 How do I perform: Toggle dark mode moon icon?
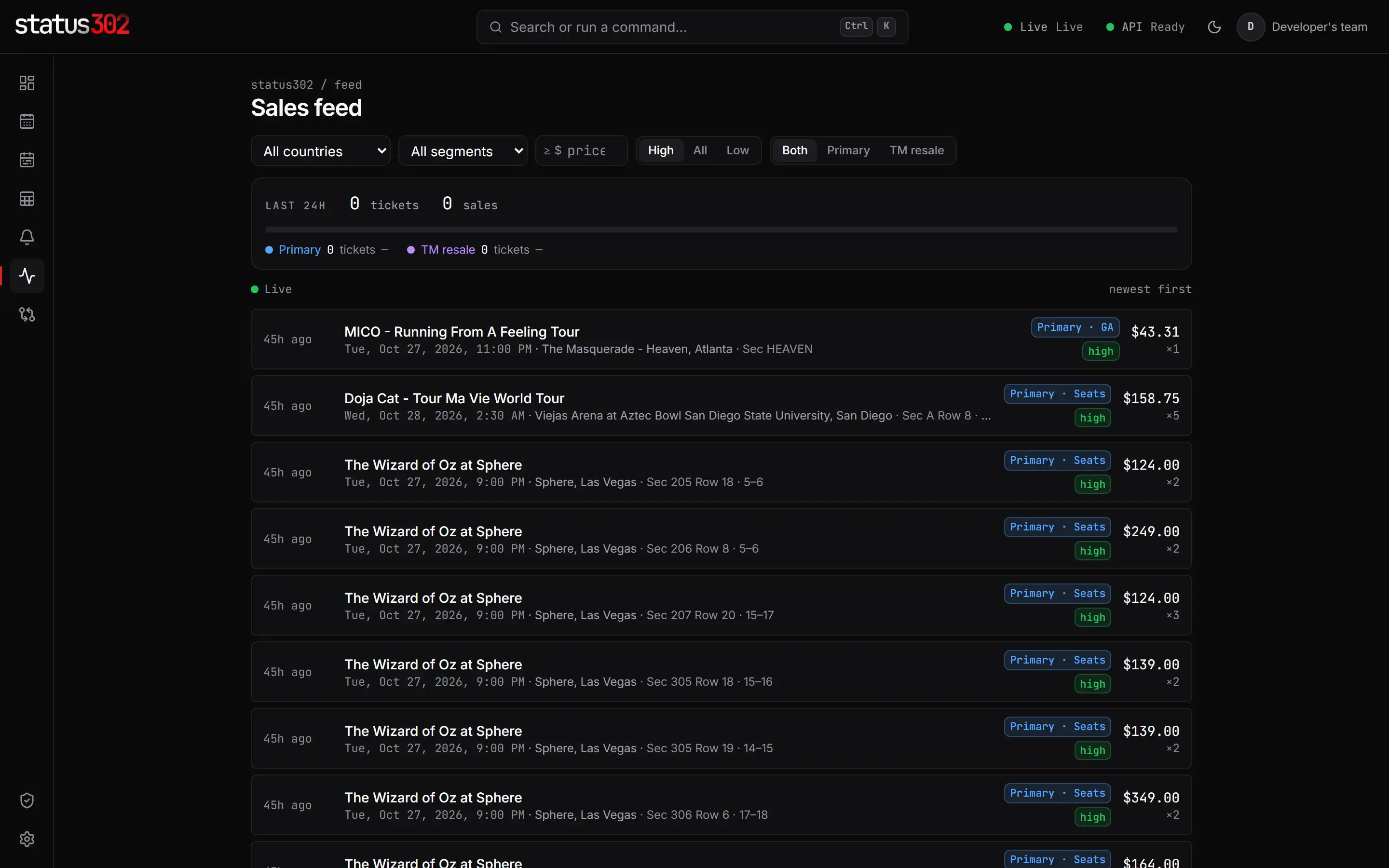1214,27
